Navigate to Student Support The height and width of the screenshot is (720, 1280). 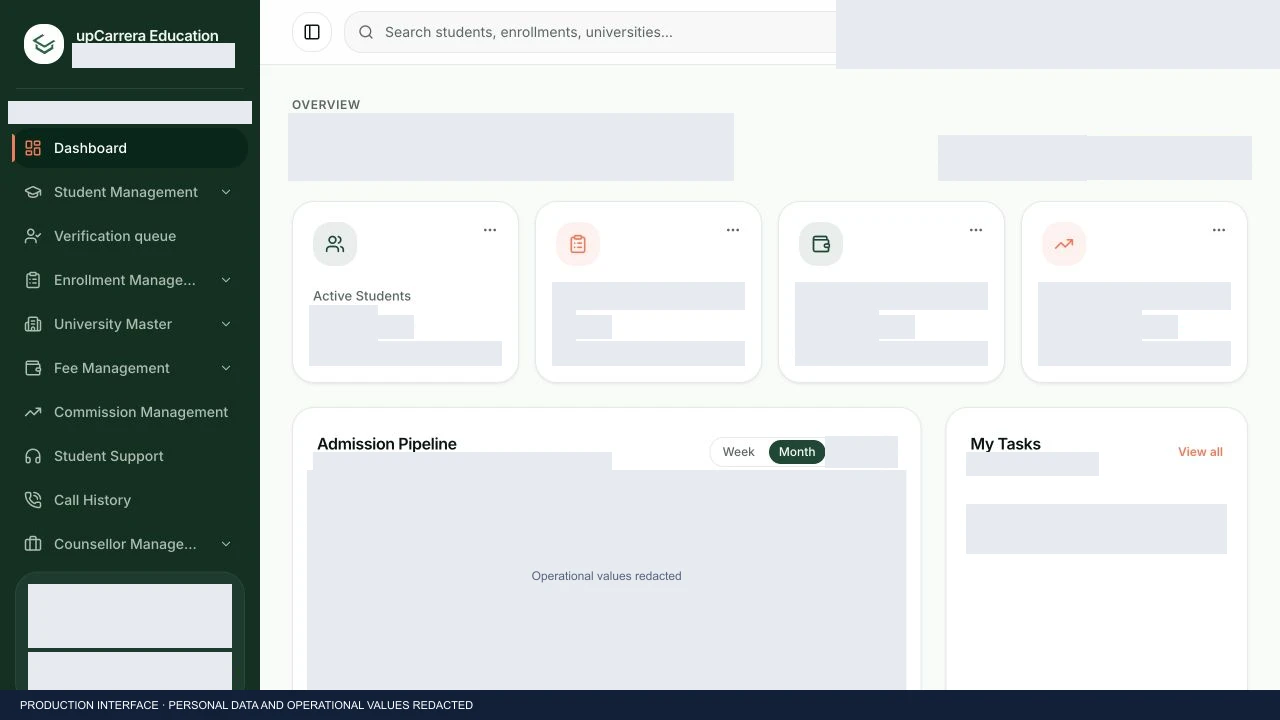(x=130, y=456)
